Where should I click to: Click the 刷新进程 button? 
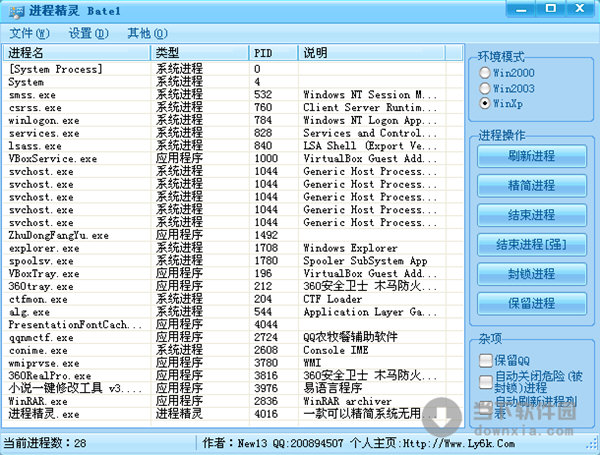[532, 156]
